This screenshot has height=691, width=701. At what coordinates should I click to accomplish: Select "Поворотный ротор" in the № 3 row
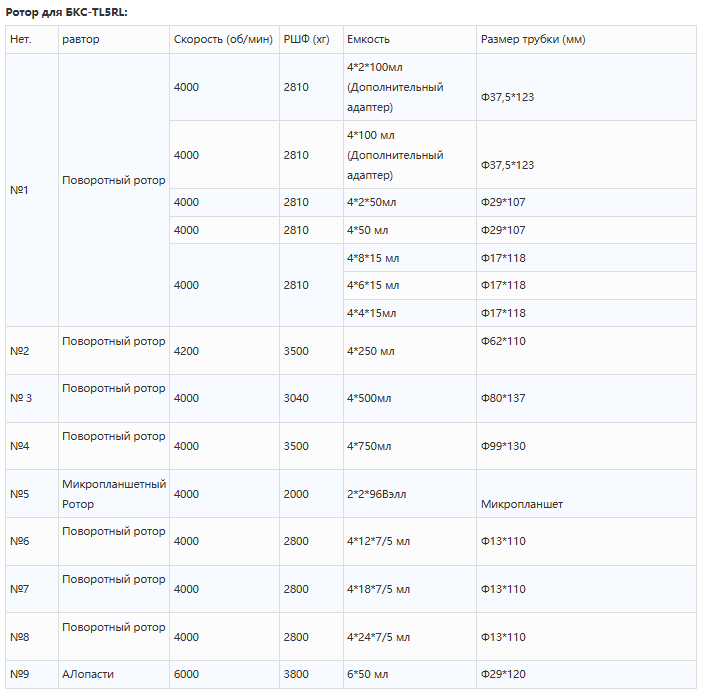[x=114, y=388]
